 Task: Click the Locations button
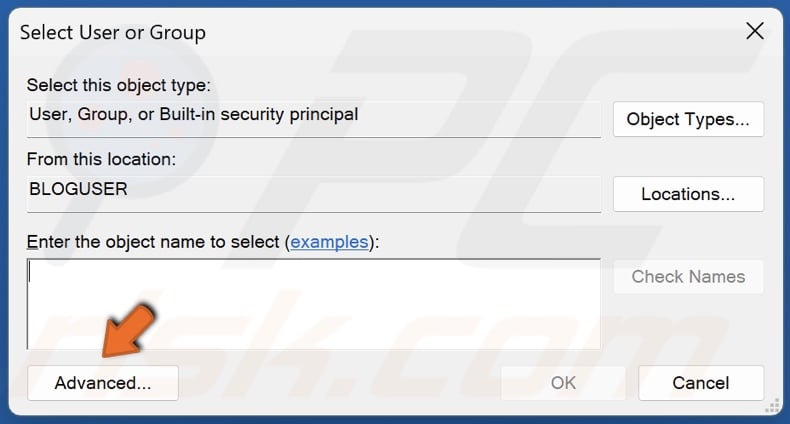click(x=687, y=194)
